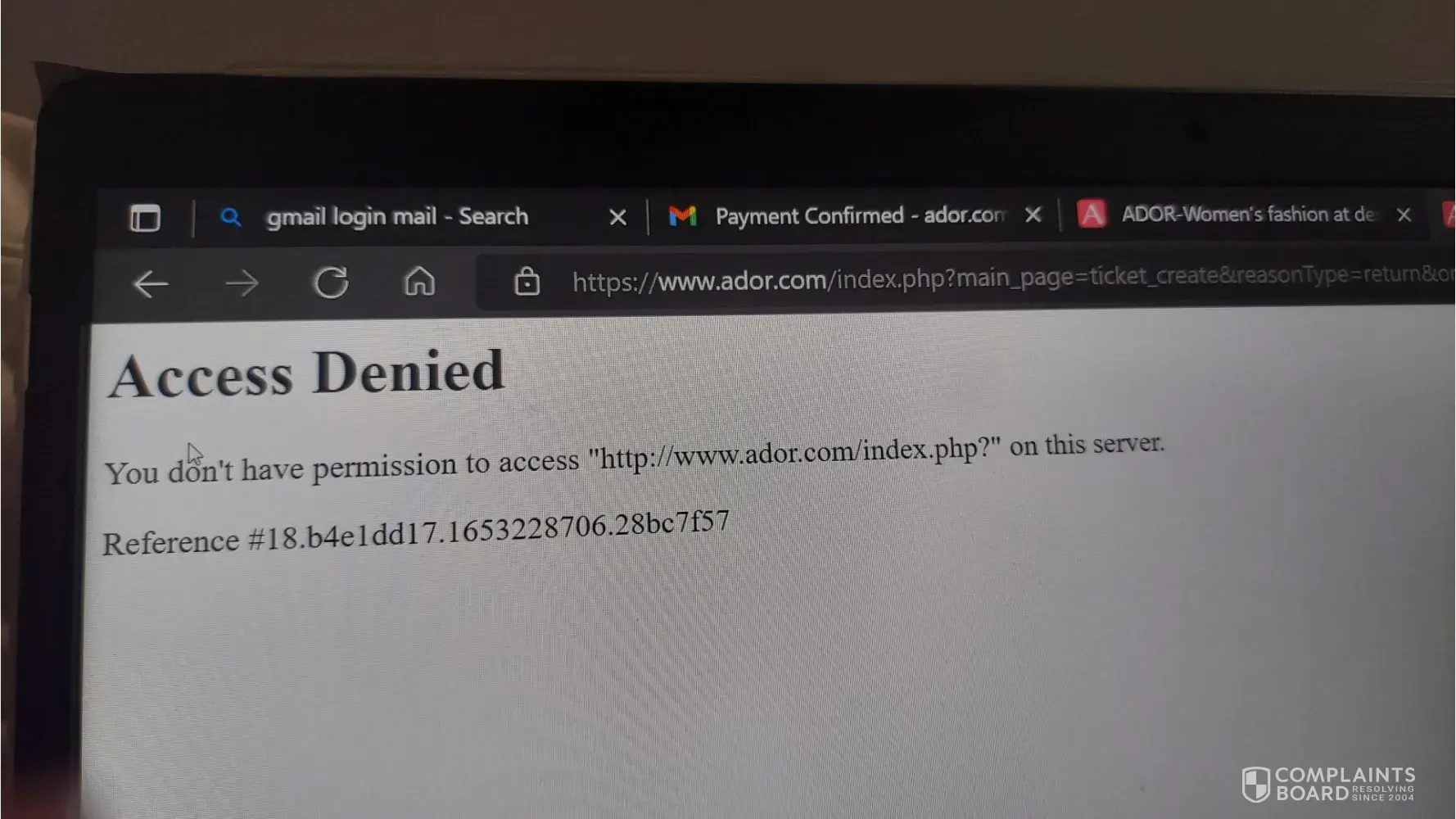This screenshot has height=819, width=1456.
Task: View site info via padlock icon
Action: 527,281
